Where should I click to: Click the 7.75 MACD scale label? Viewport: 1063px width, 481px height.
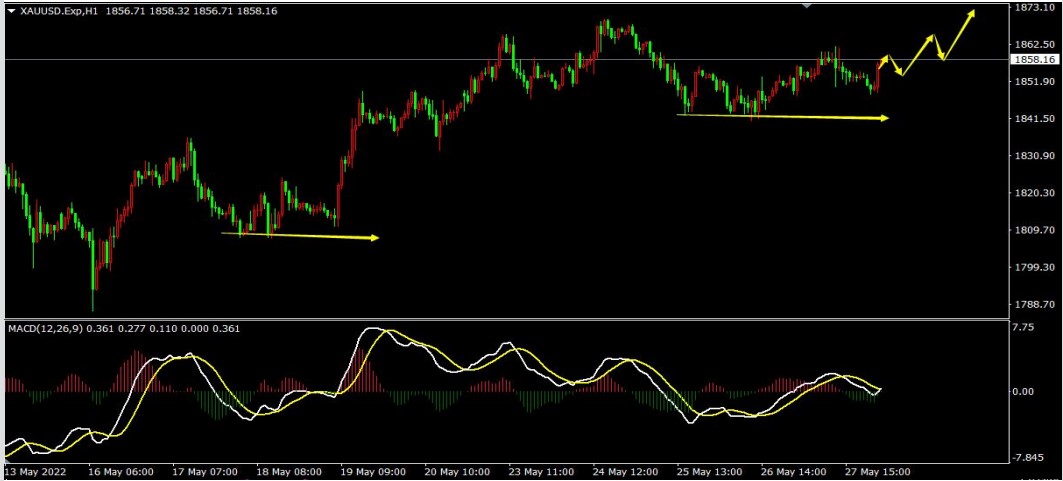[x=1024, y=327]
